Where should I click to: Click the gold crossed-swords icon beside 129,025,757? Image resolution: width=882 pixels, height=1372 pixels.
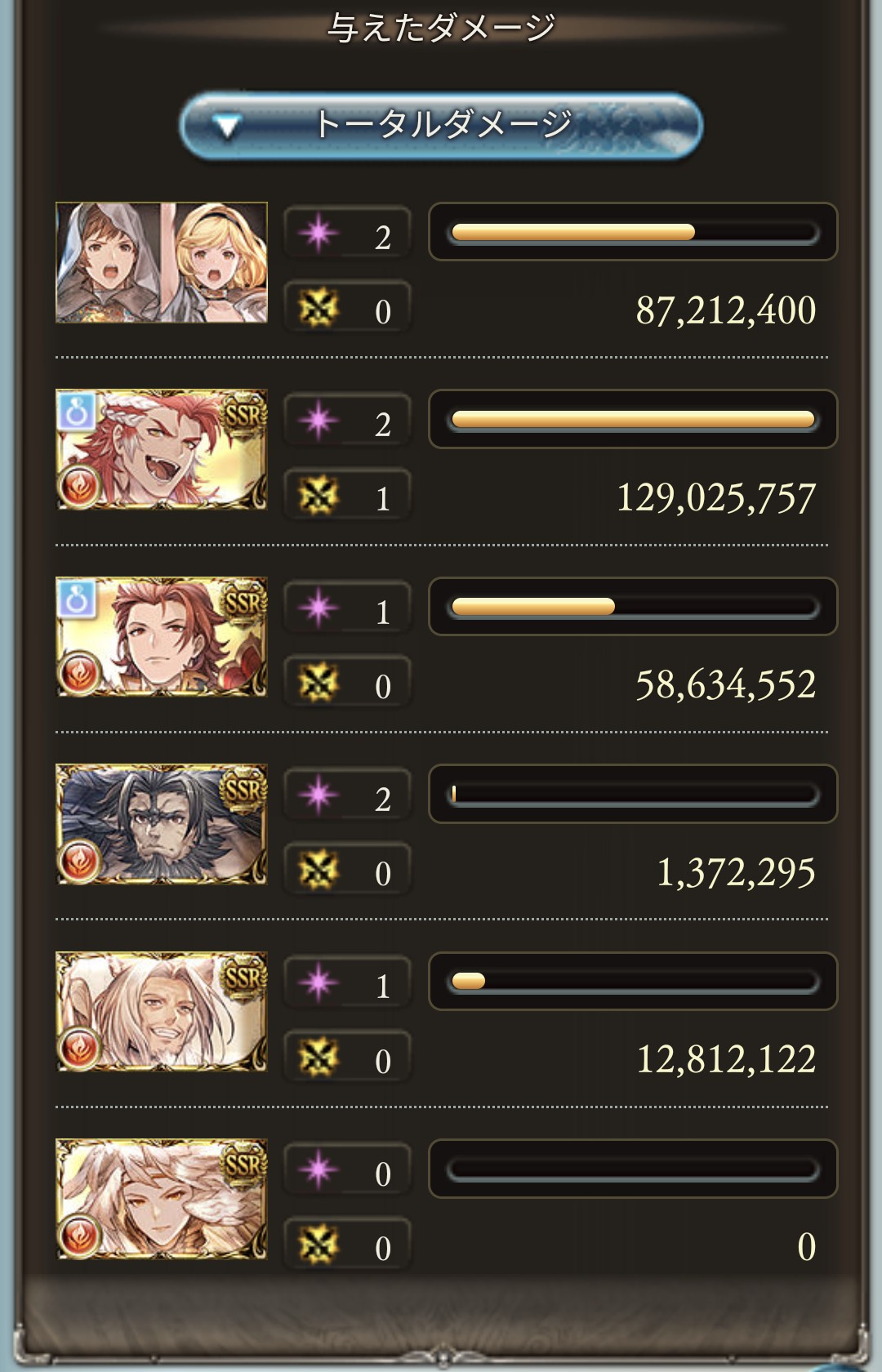pos(318,496)
